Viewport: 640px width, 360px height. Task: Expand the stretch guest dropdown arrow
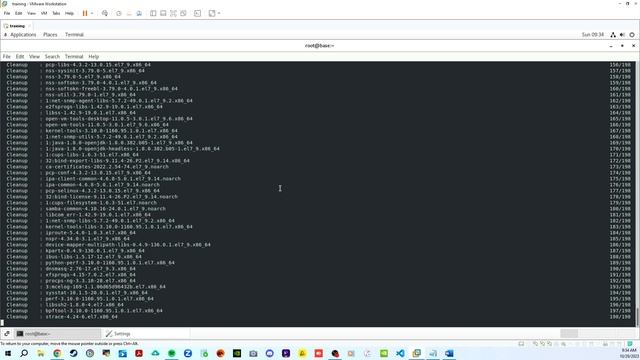click(x=219, y=13)
